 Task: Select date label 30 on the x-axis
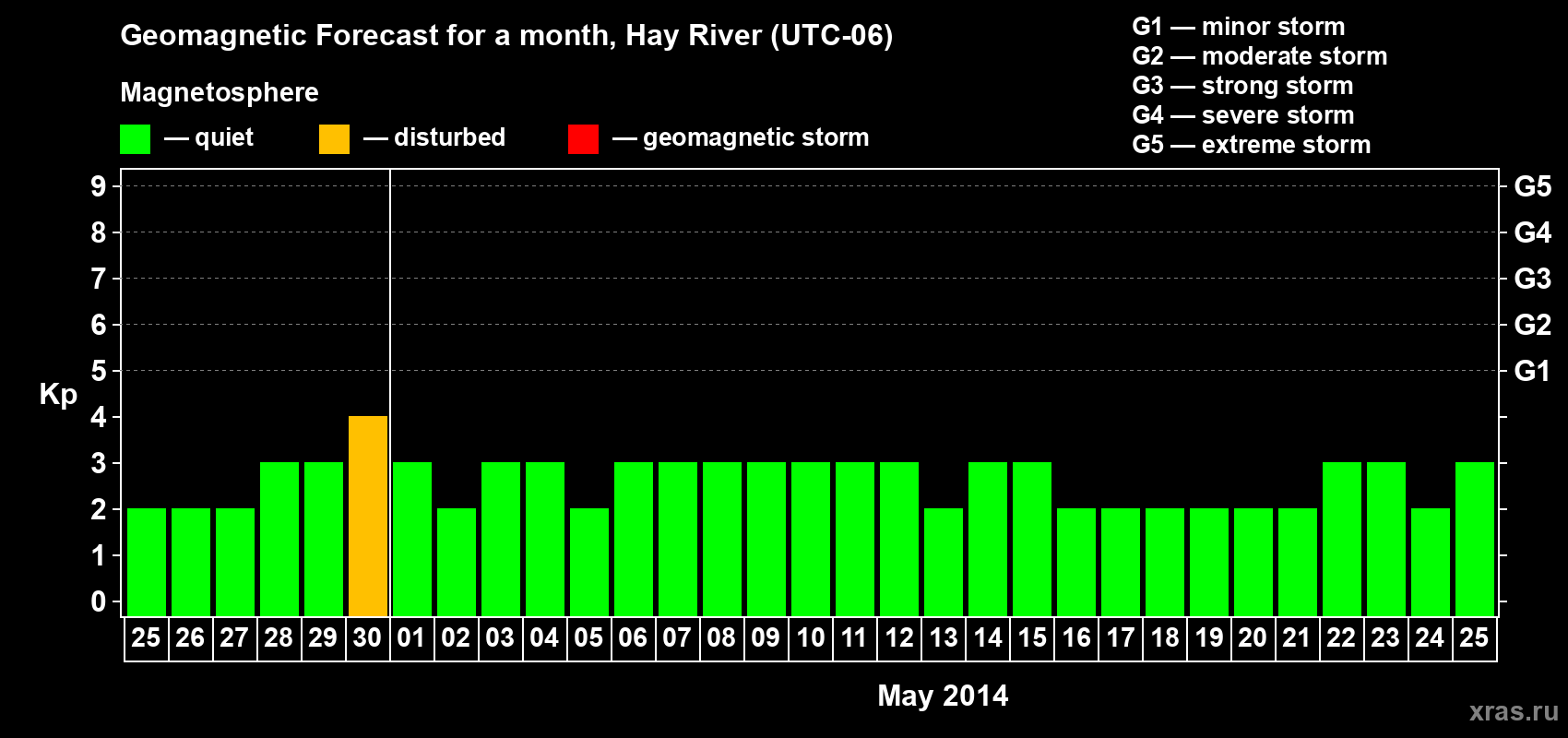(x=367, y=638)
